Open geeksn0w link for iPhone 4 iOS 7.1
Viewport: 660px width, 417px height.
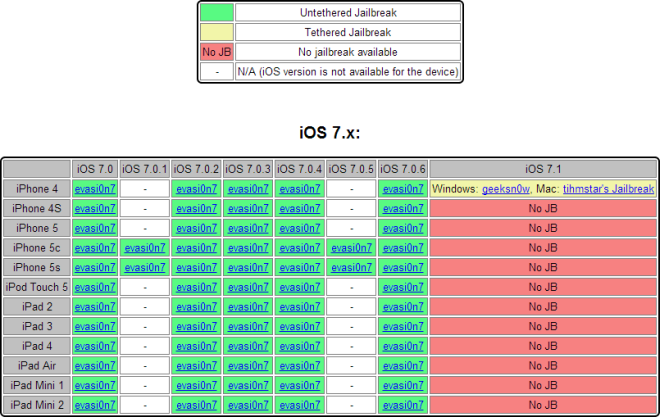pos(506,189)
